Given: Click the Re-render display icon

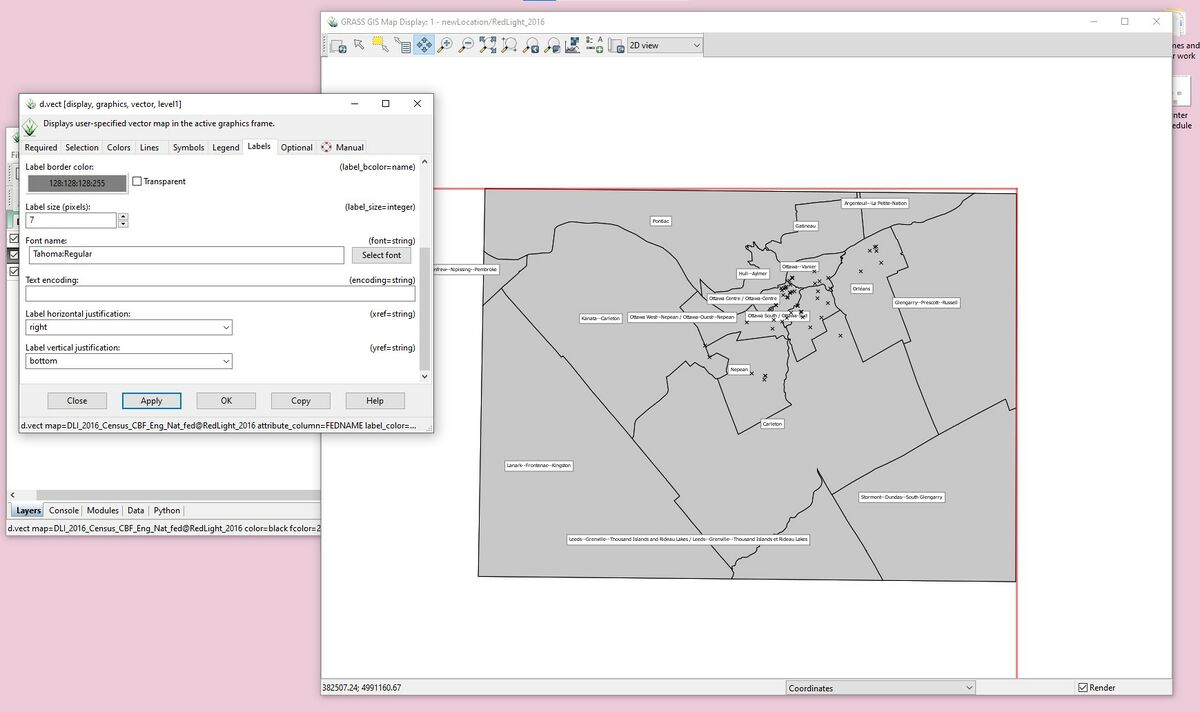Looking at the screenshot, I should tap(338, 45).
